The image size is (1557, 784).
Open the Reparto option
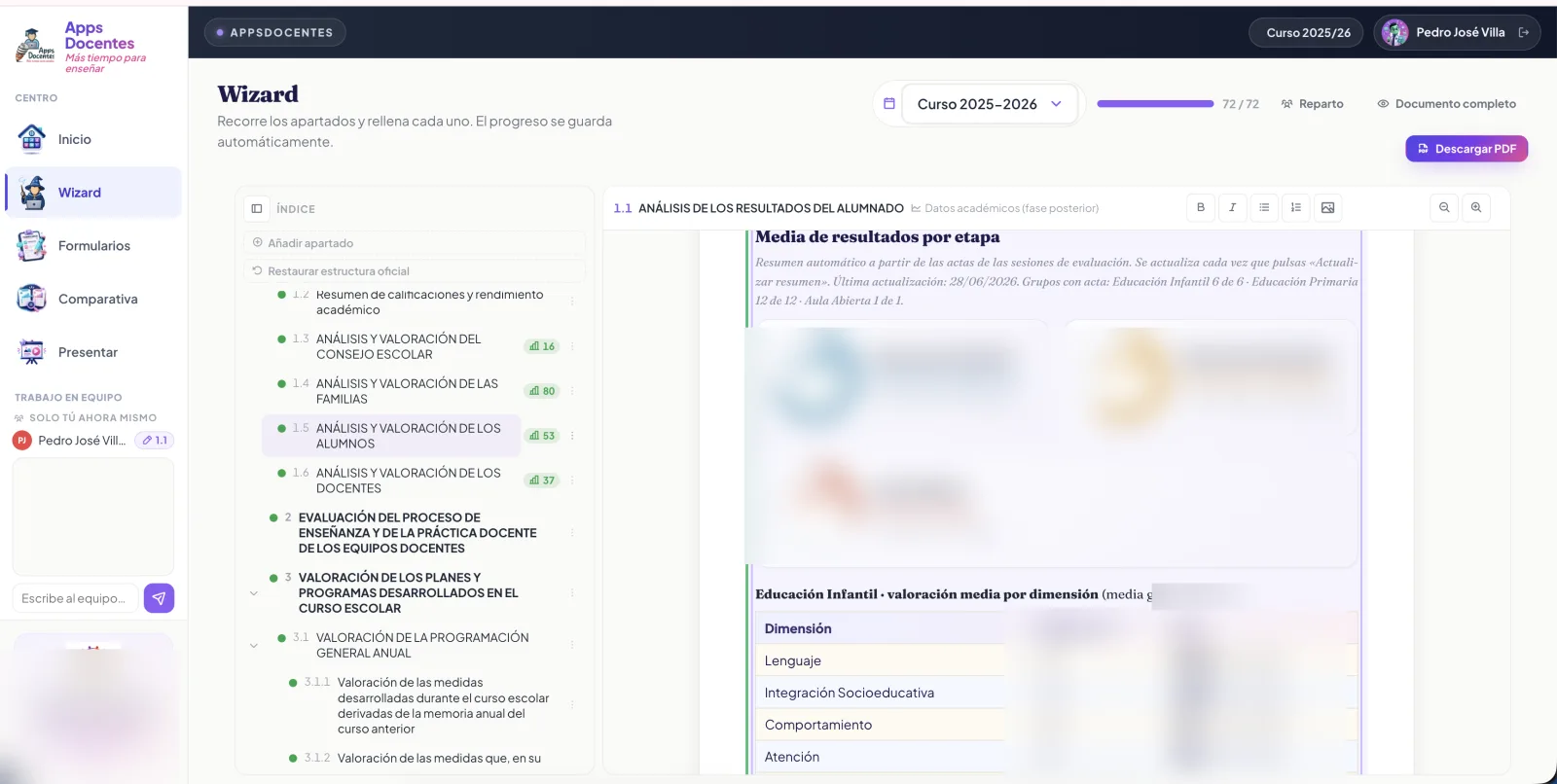(x=1312, y=103)
